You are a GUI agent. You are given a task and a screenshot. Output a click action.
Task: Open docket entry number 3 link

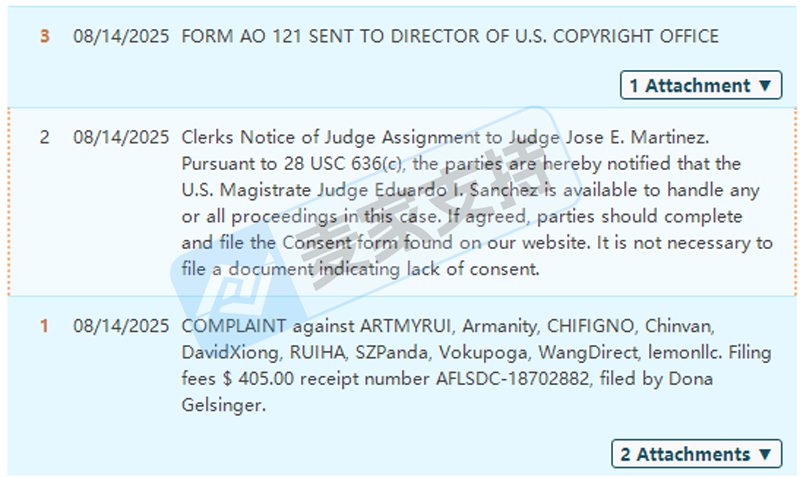[45, 36]
